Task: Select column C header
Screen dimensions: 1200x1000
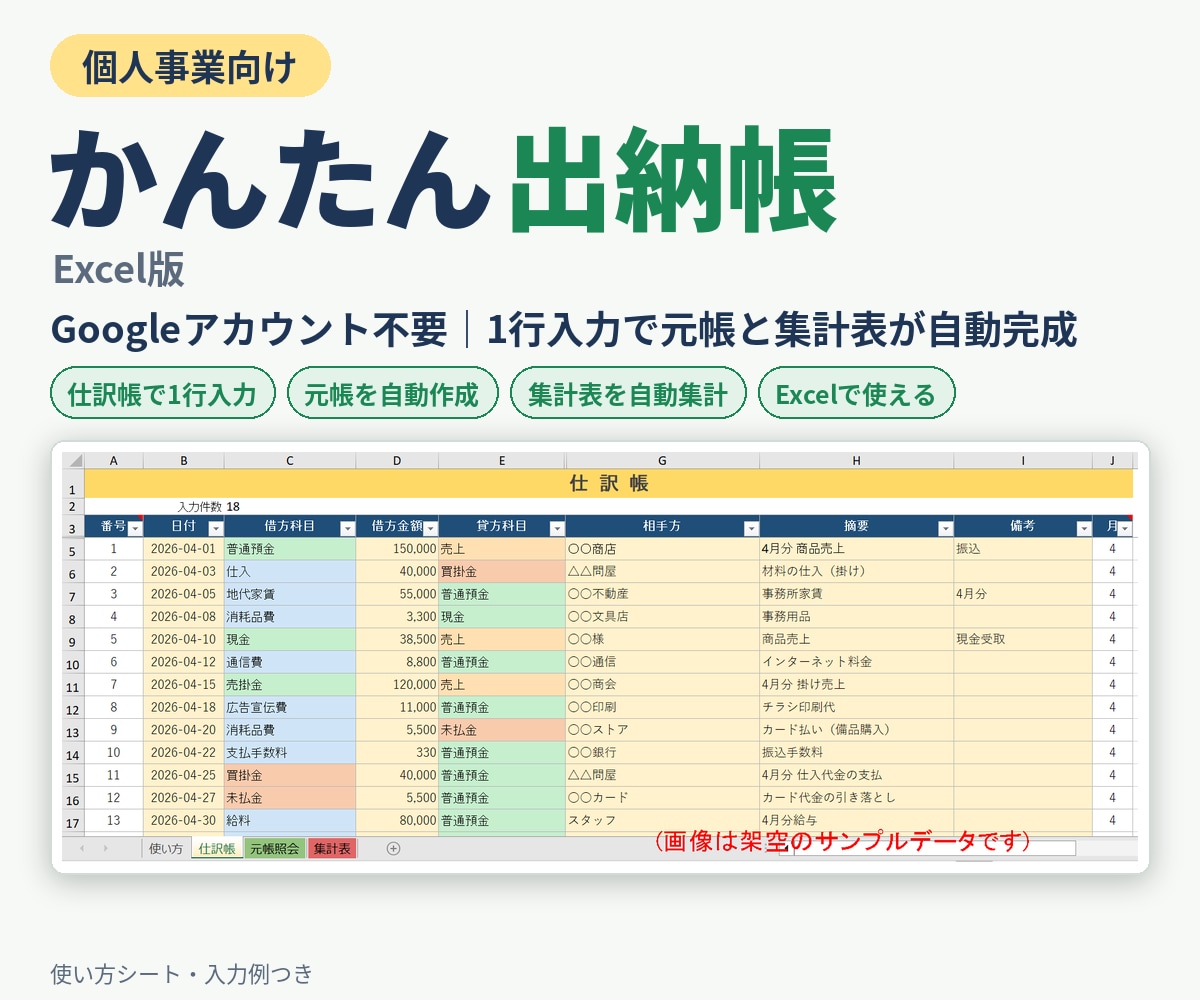Action: point(290,461)
